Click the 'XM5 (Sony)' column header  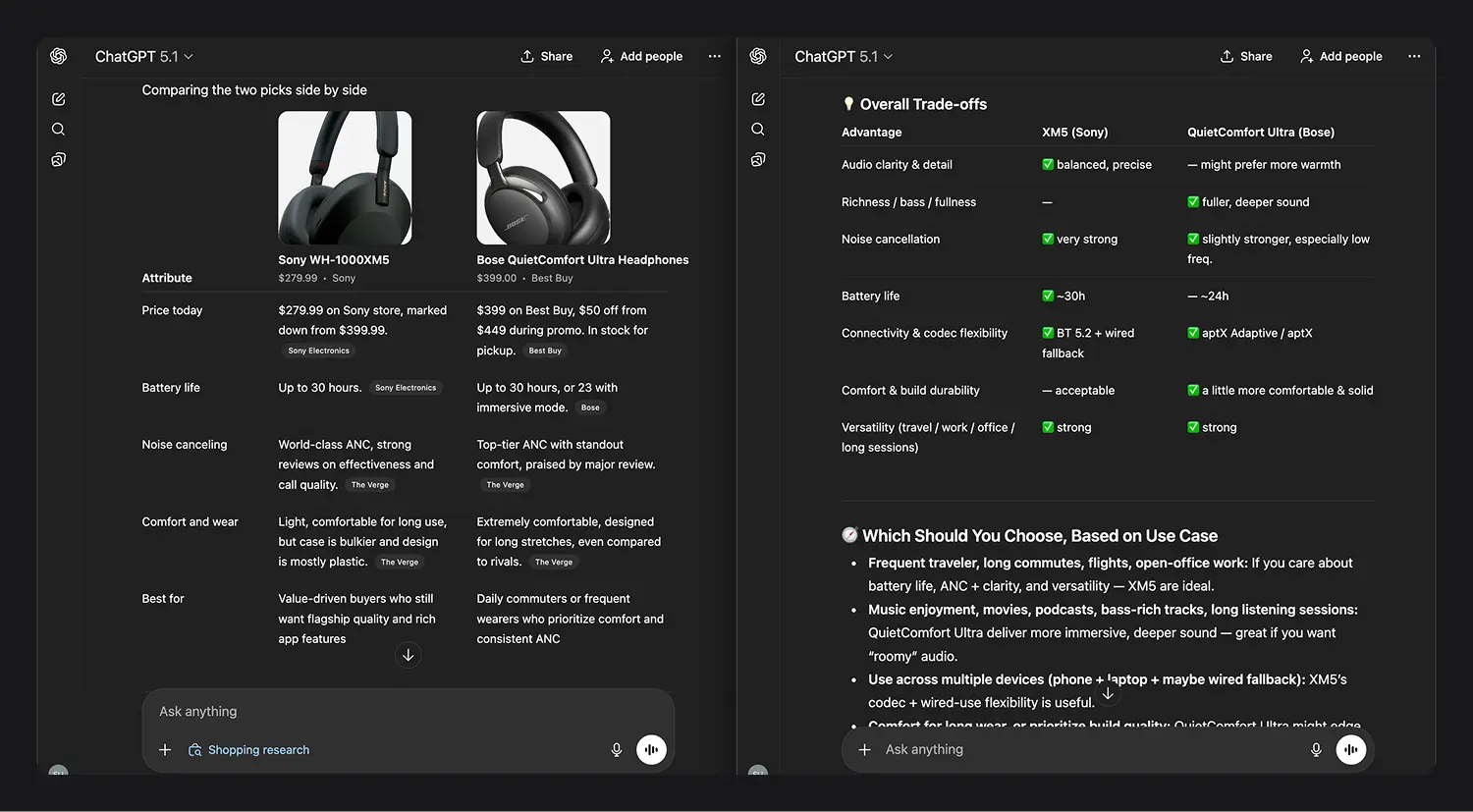point(1074,133)
